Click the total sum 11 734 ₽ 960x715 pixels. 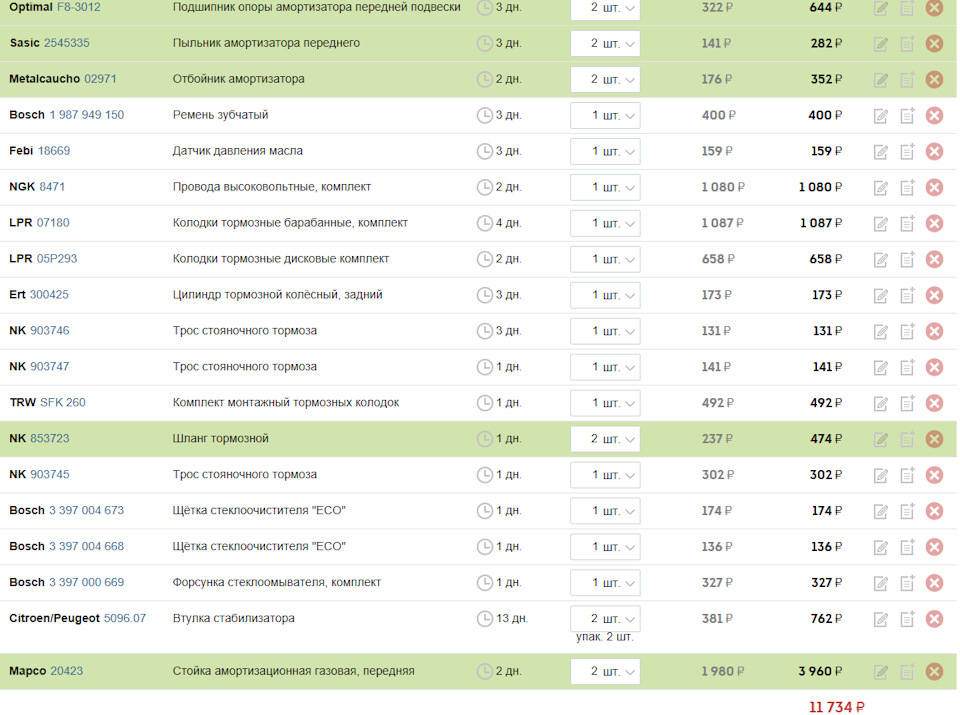(x=836, y=707)
